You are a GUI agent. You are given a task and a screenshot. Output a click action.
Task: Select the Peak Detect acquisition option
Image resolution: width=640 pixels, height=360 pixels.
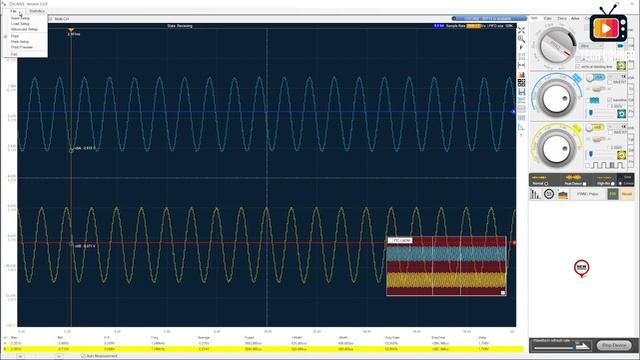[x=584, y=184]
